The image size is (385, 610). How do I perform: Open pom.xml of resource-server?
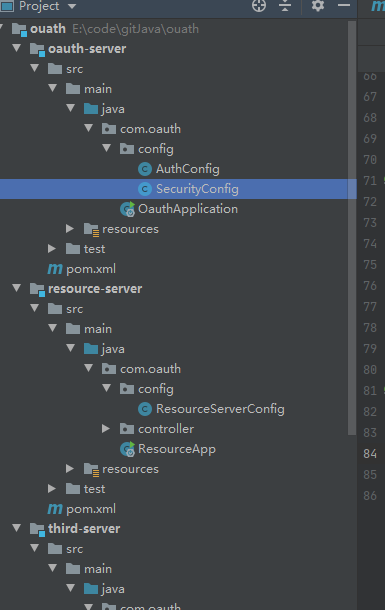coord(91,509)
